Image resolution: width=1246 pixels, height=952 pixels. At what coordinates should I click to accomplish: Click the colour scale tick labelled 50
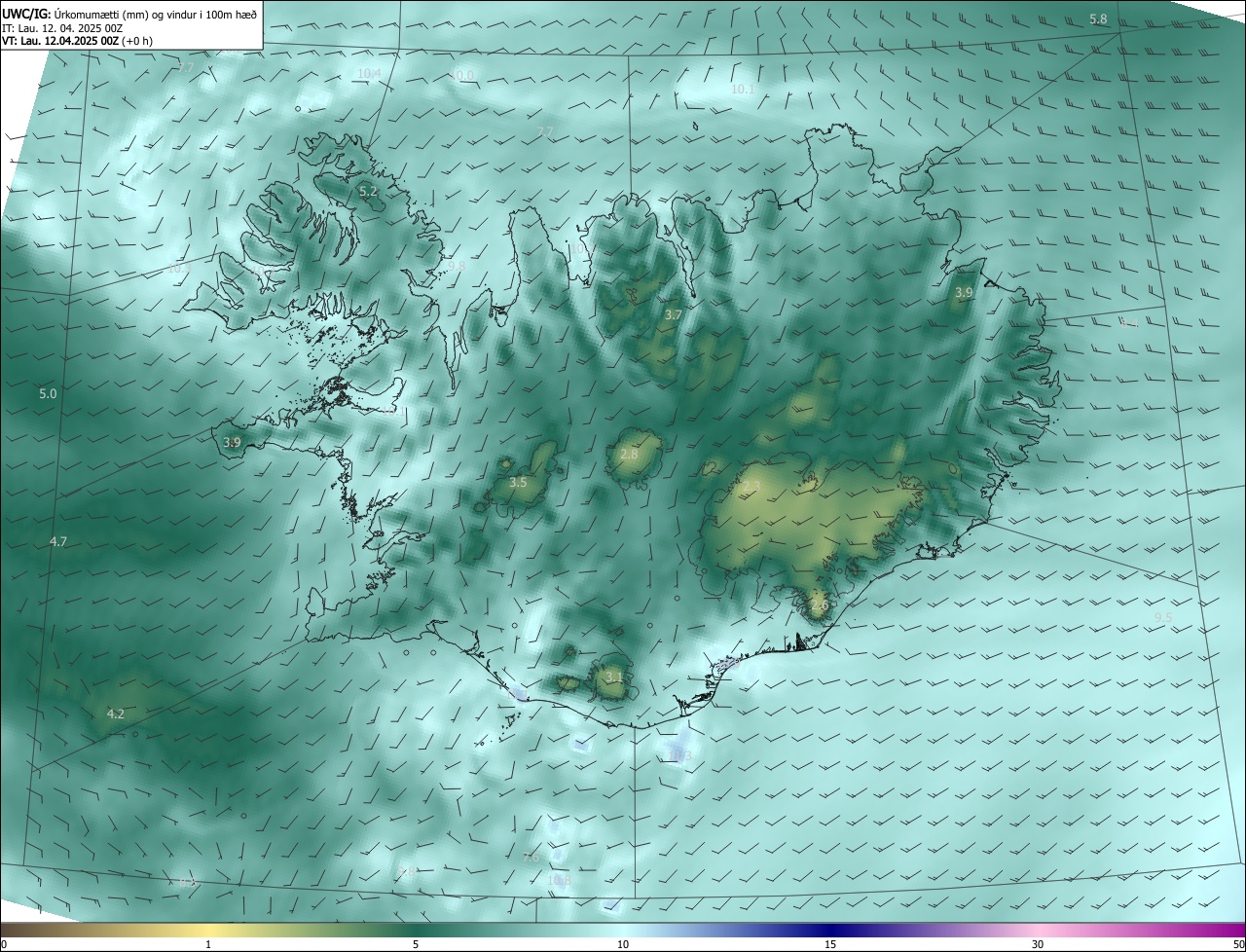(1238, 944)
